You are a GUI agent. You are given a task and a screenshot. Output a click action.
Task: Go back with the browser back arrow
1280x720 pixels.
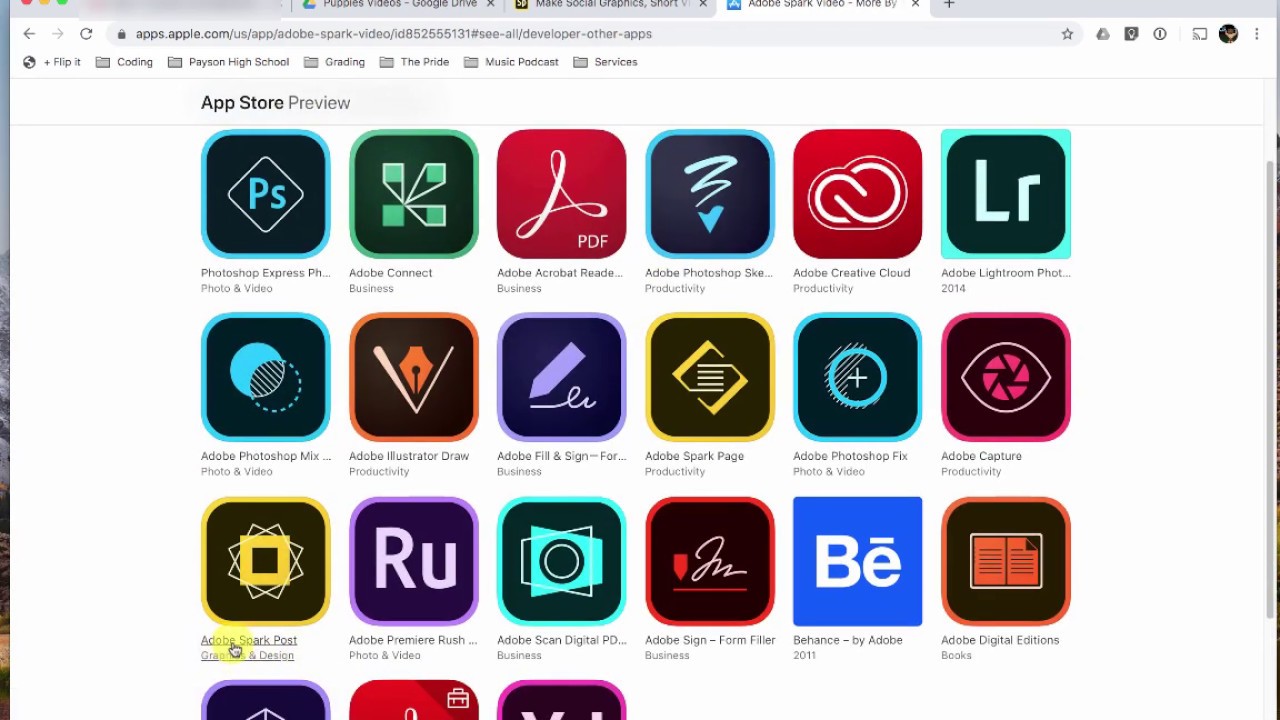29,34
